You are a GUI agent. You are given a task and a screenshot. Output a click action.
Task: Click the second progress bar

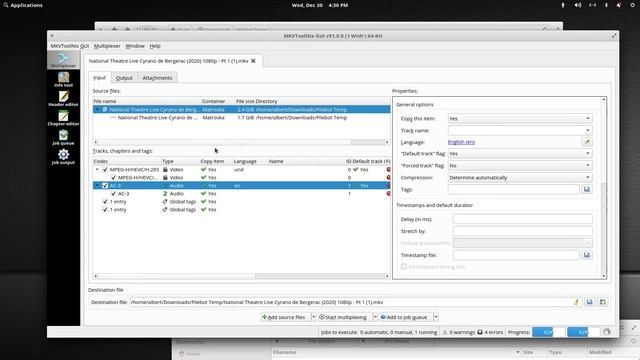[584, 332]
